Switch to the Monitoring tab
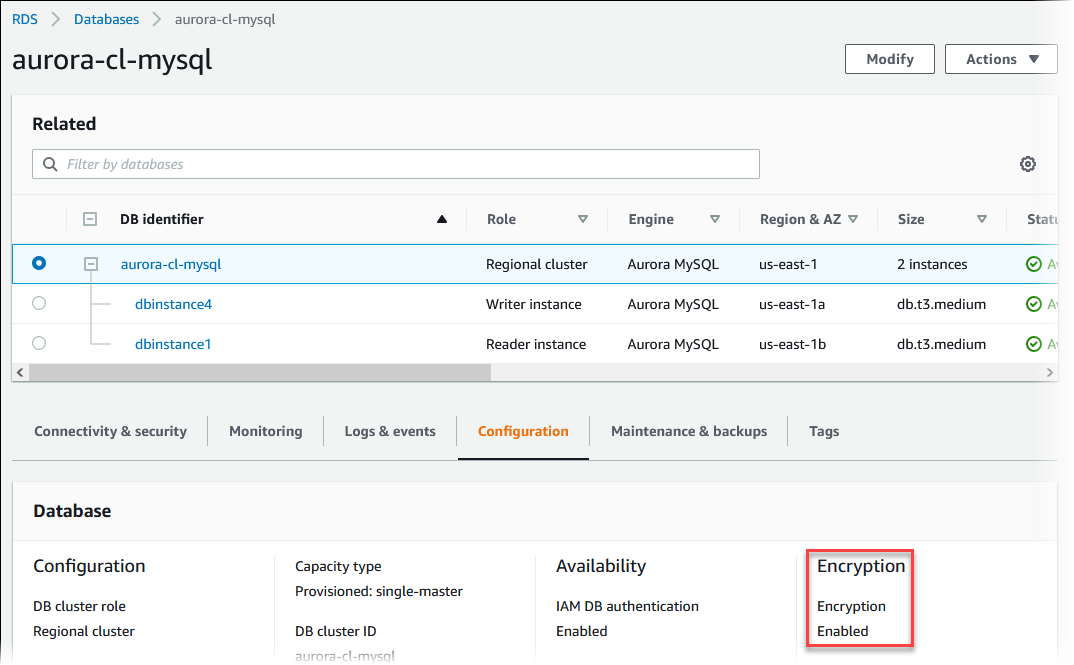Image resolution: width=1074 pixels, height=665 pixels. click(265, 431)
